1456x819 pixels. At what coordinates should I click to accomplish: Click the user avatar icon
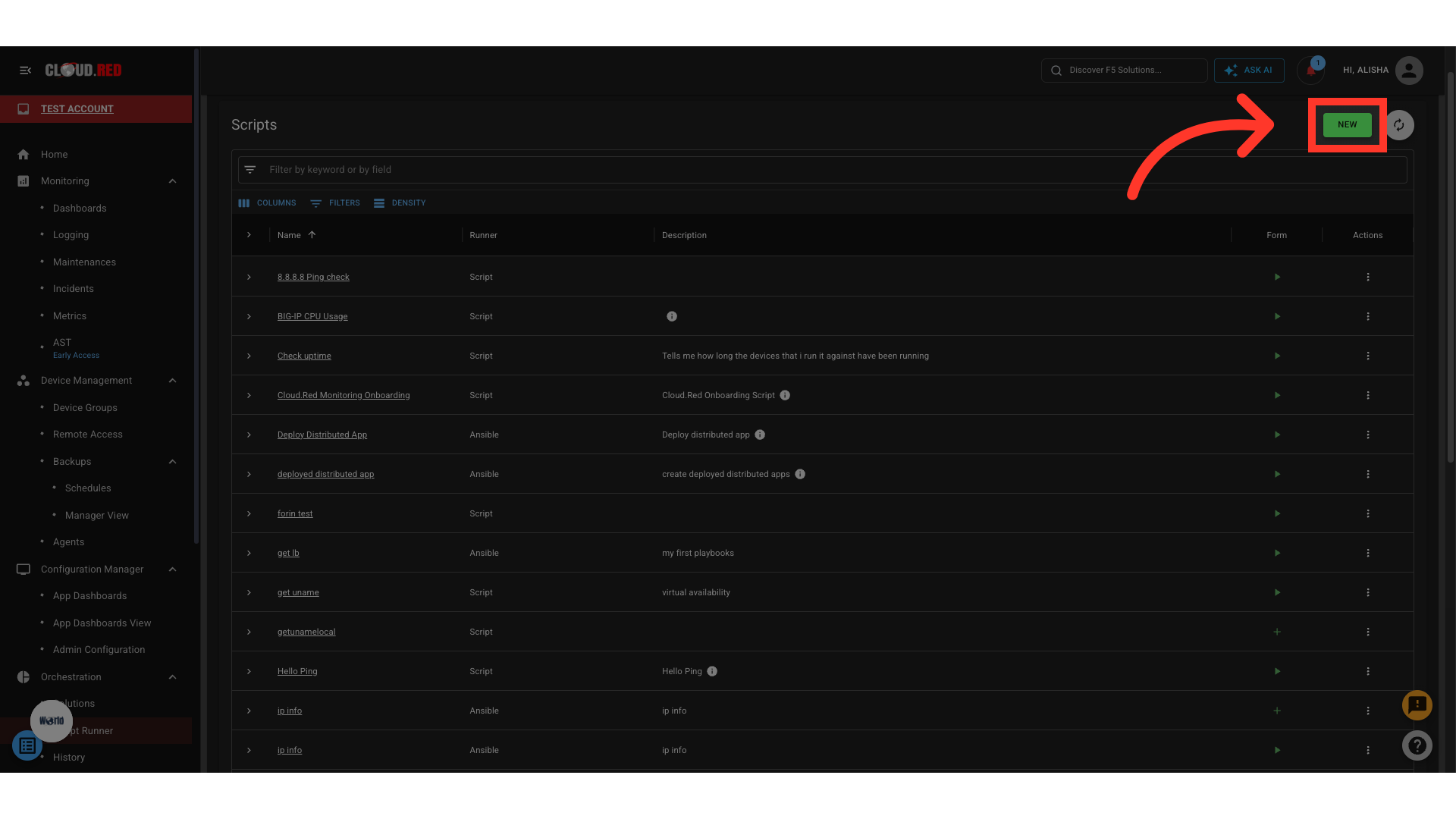click(1409, 71)
